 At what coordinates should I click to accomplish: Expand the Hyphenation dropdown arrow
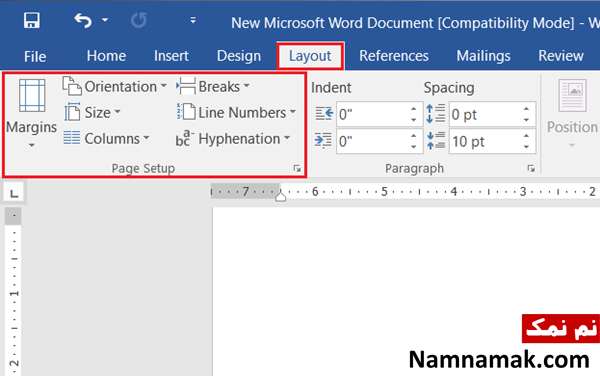[x=287, y=137]
